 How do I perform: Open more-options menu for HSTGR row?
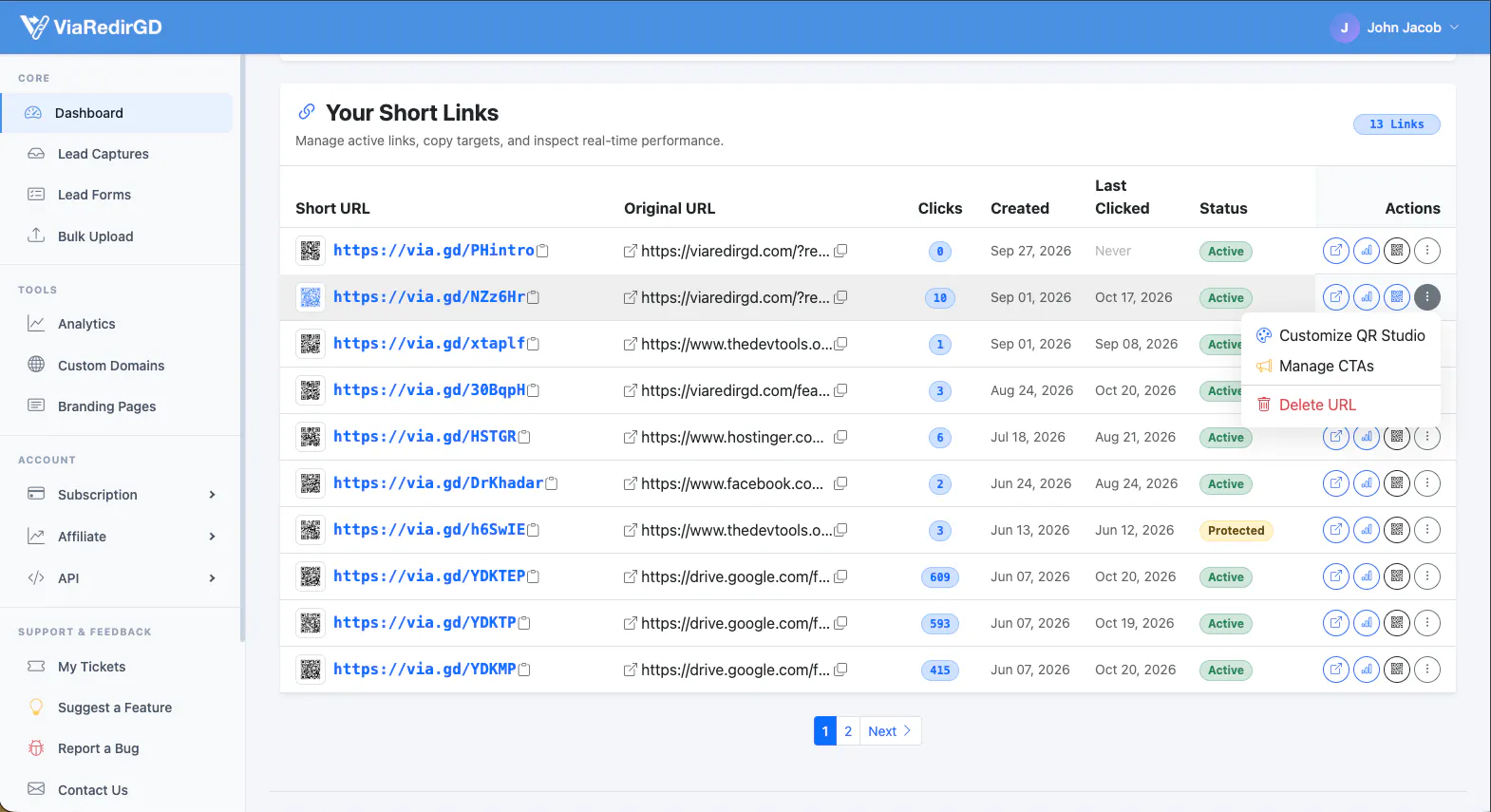(1427, 437)
